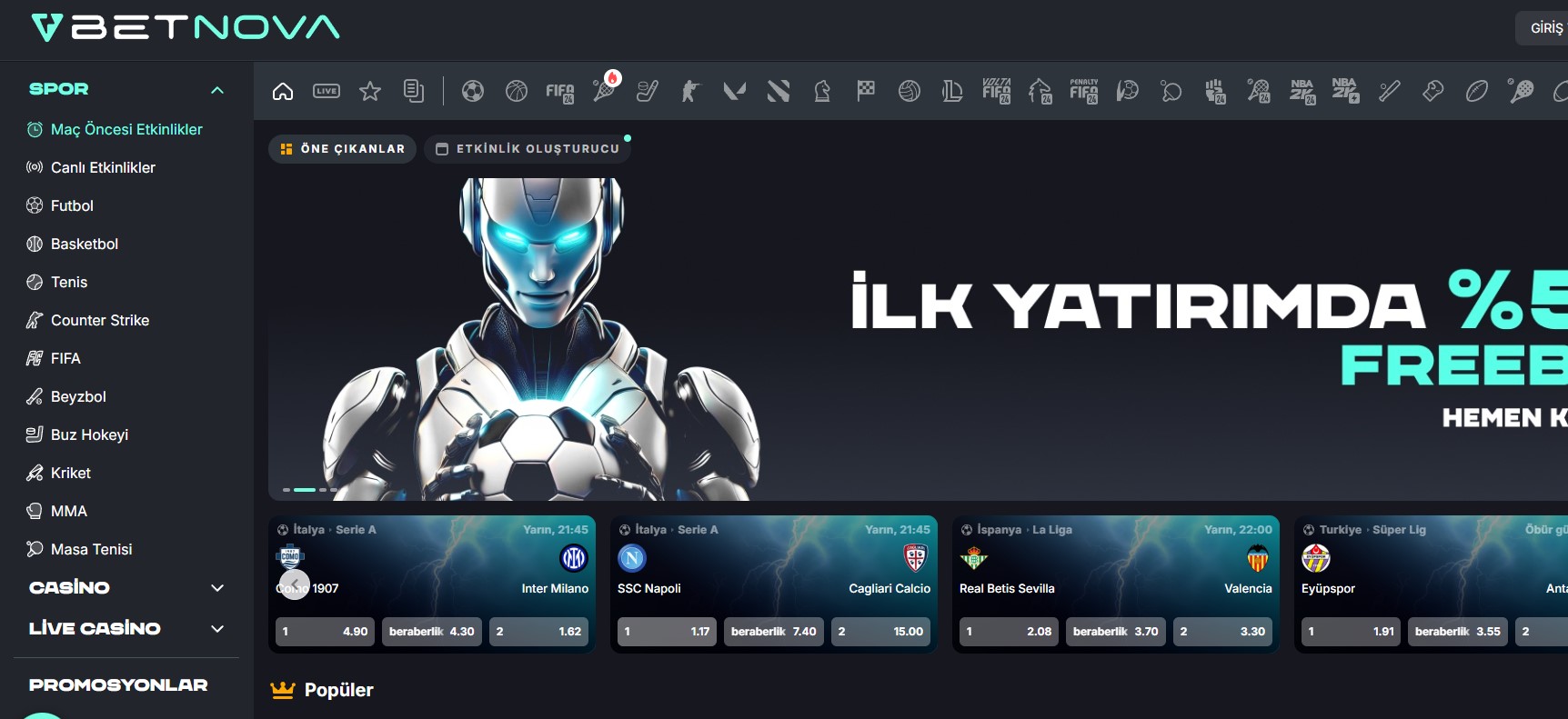Screen dimensions: 1568x719
Task: Select the League of Legends icon
Action: pyautogui.click(x=953, y=91)
